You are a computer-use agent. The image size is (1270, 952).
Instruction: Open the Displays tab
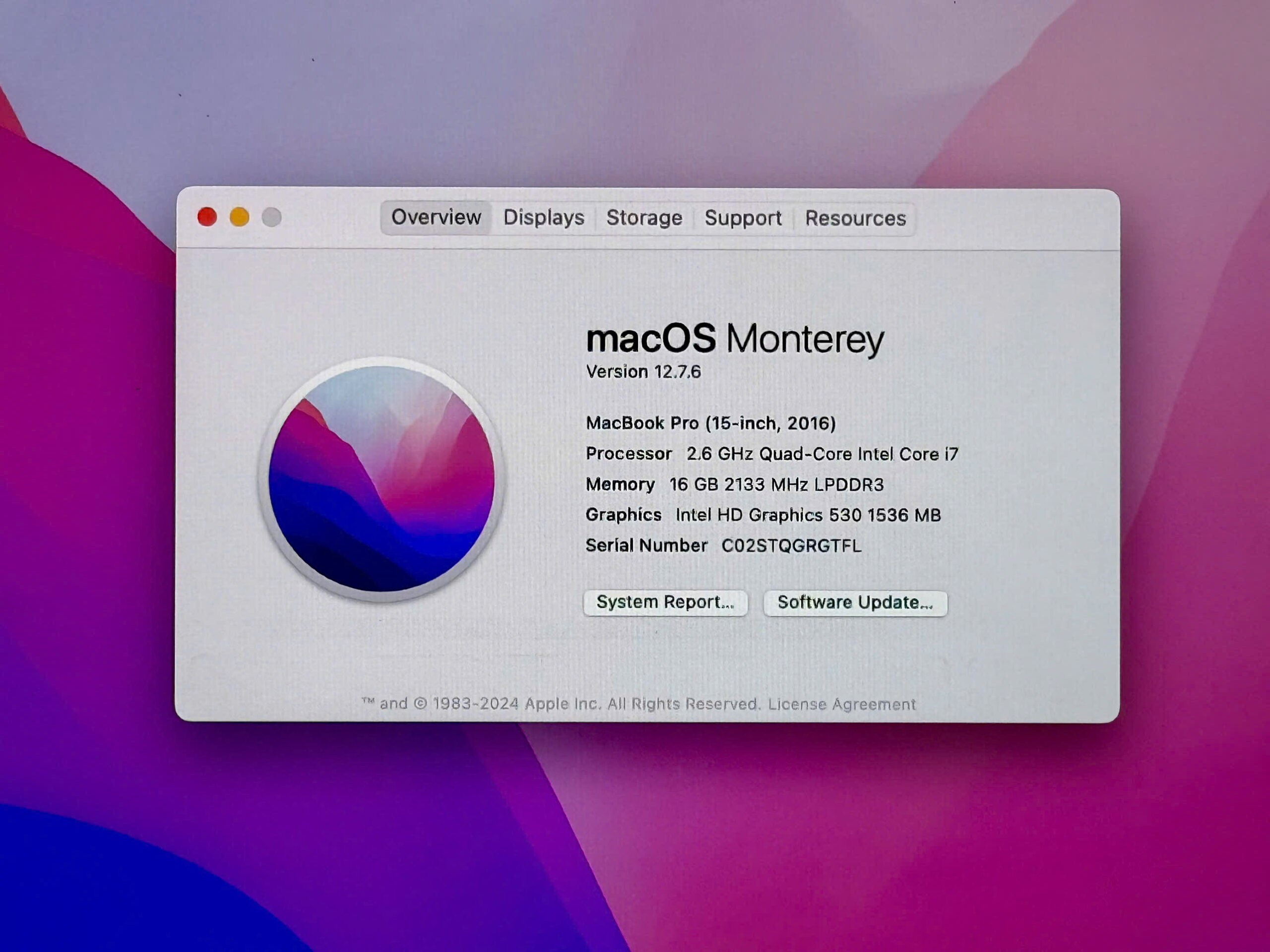pyautogui.click(x=544, y=218)
